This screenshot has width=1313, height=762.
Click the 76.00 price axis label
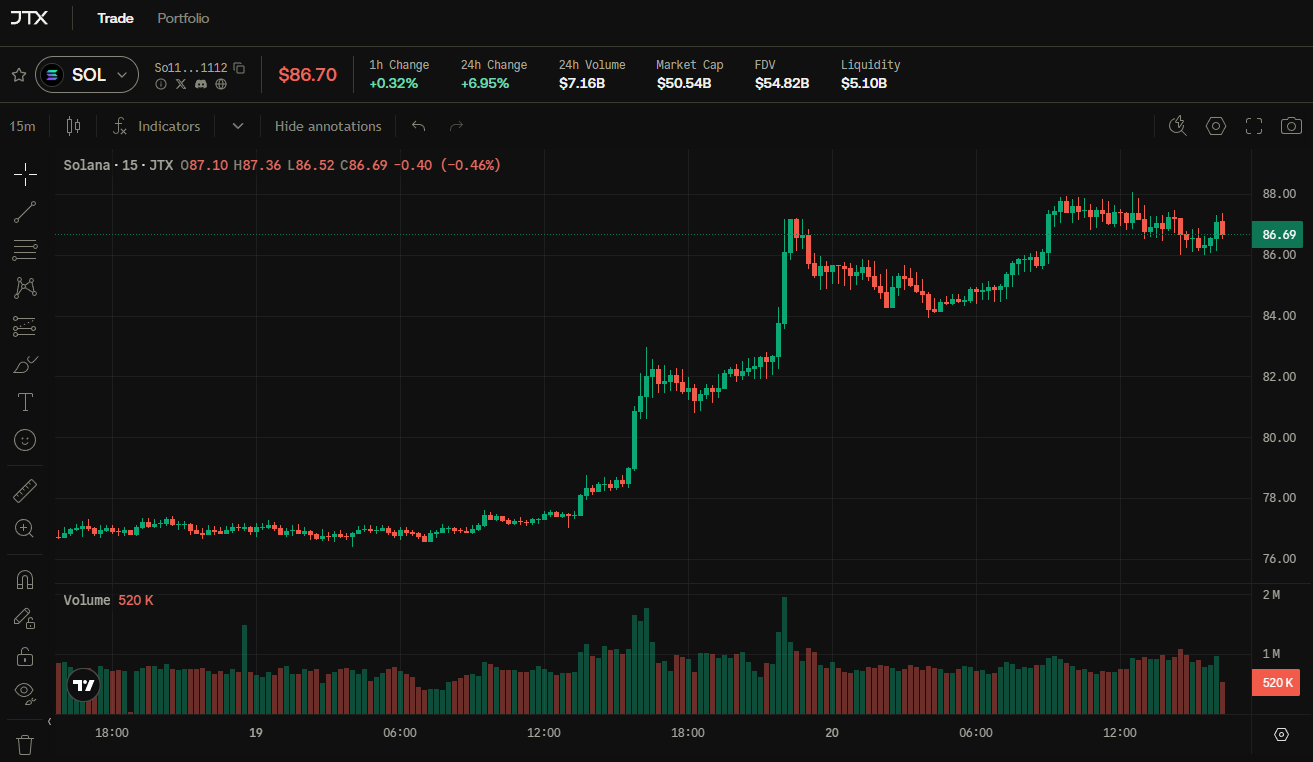1279,559
